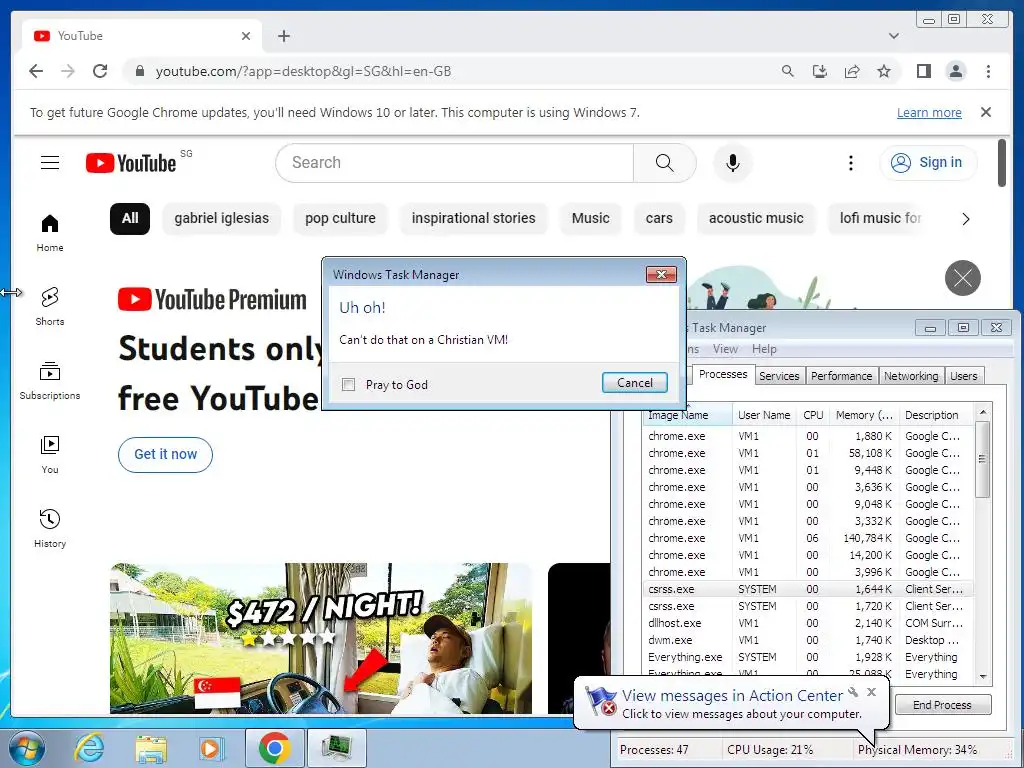Click the YouTube search magnifier button
The image size is (1024, 768).
pyautogui.click(x=664, y=163)
